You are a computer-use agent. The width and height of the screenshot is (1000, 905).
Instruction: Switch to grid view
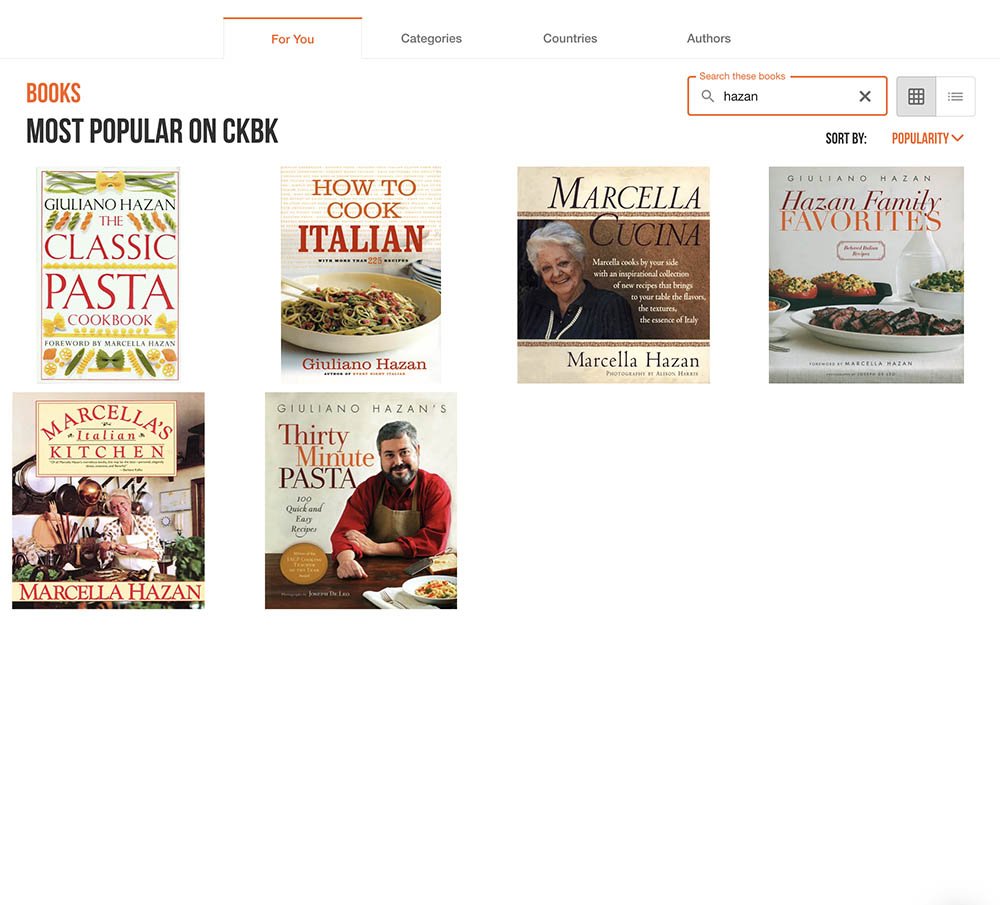916,96
